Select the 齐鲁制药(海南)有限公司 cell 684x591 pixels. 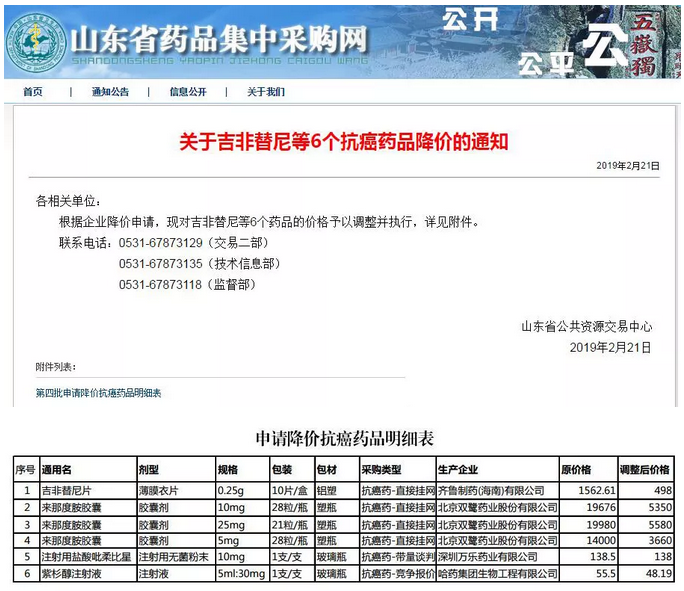(498, 491)
